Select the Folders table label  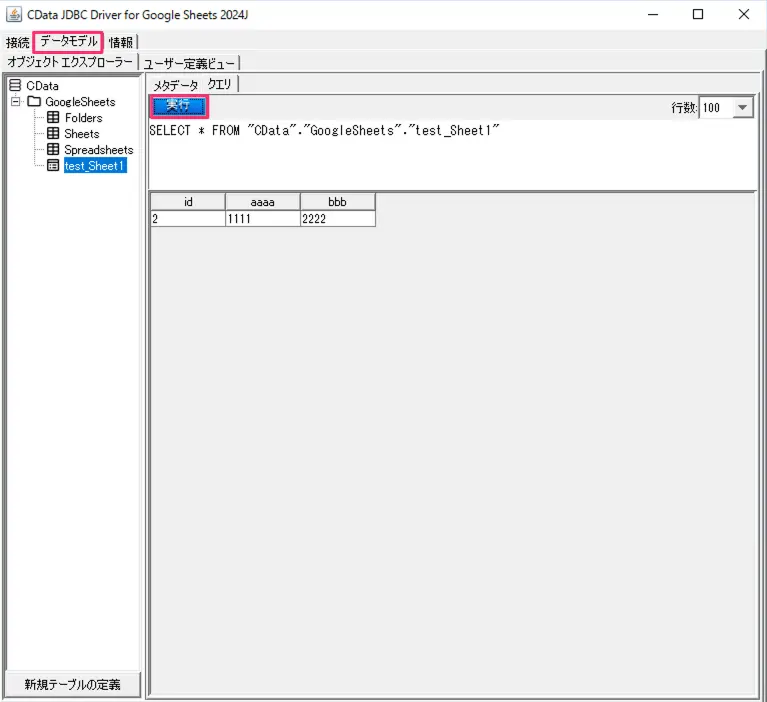click(x=83, y=118)
